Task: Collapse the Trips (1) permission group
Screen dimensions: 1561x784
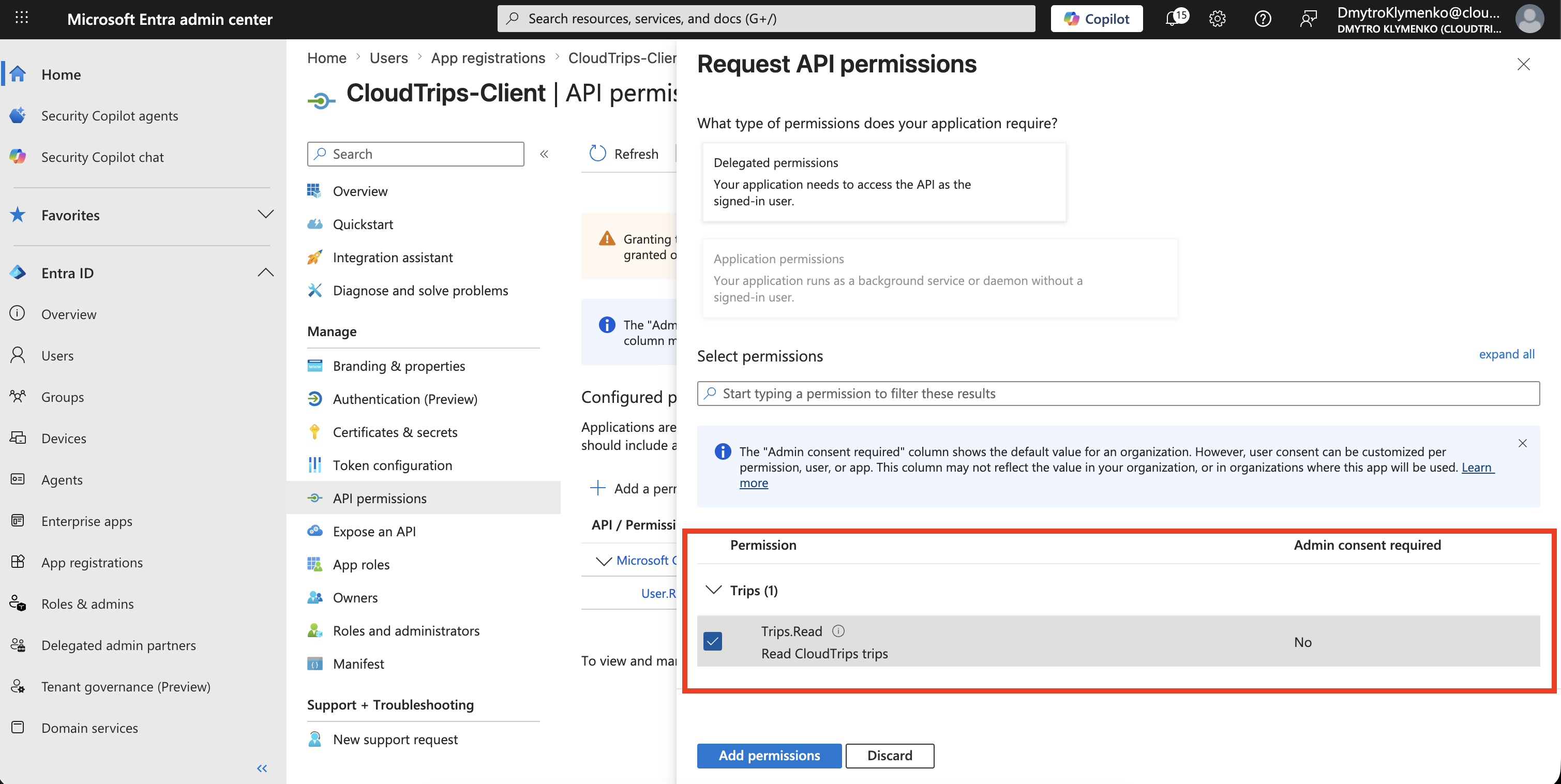Action: (x=714, y=590)
